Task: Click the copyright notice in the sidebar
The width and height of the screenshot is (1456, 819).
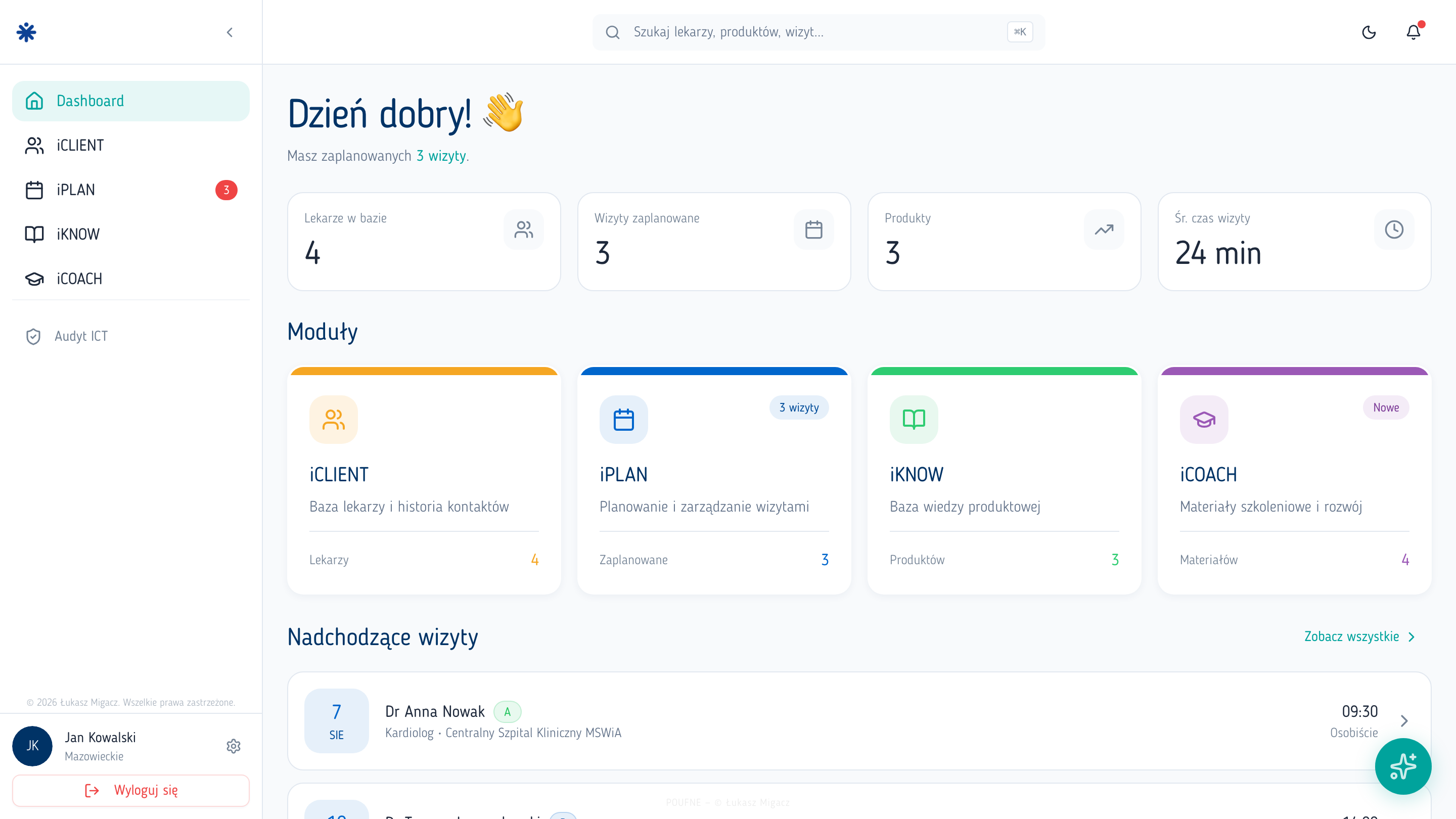Action: pos(130,703)
